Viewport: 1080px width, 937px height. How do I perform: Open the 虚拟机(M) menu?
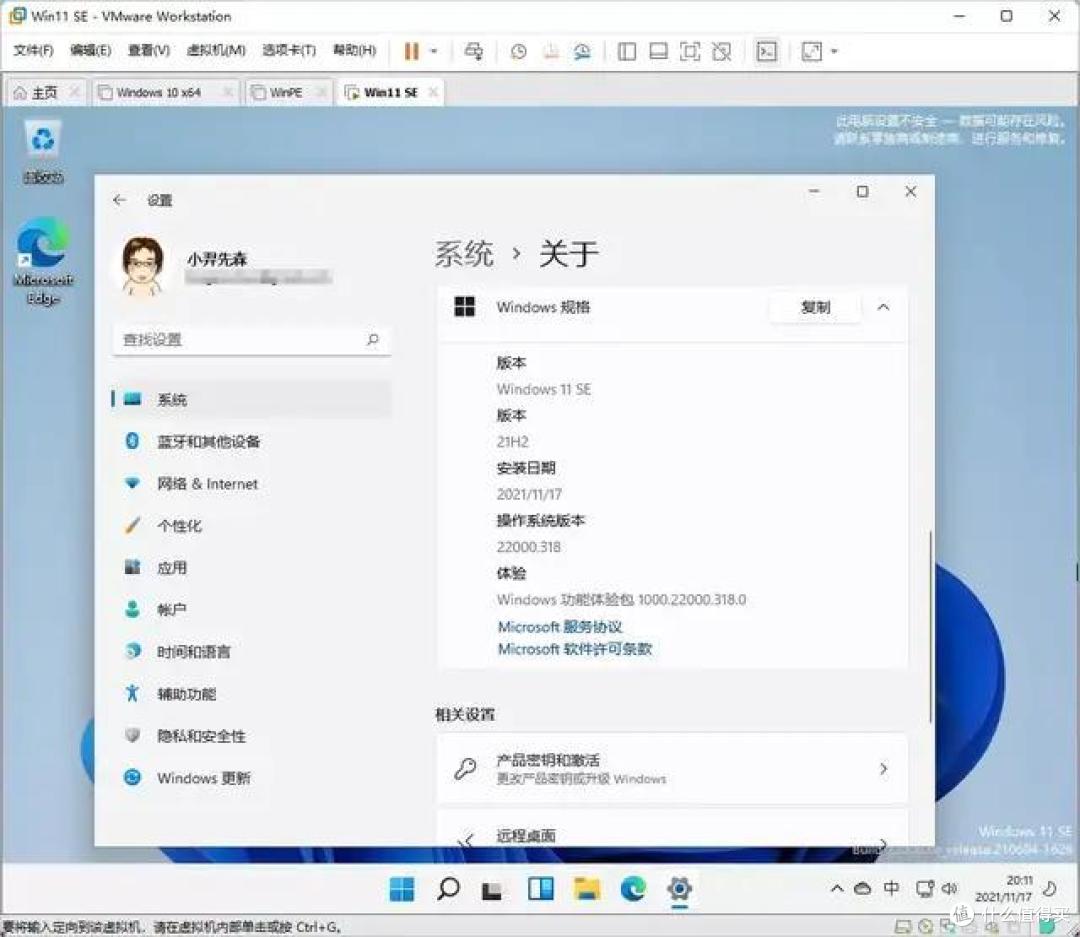click(x=216, y=50)
